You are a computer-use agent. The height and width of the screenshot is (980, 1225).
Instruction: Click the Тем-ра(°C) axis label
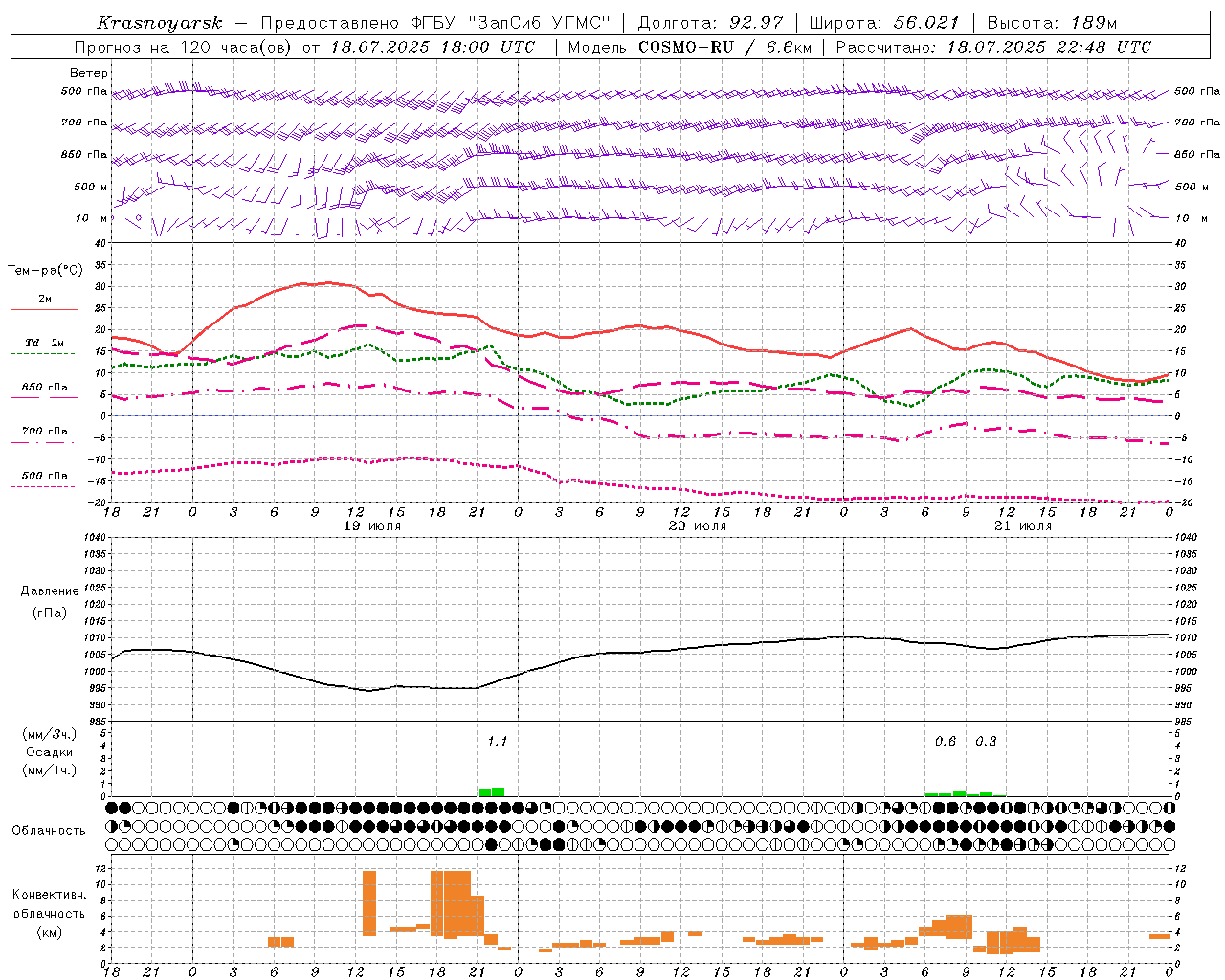[45, 271]
